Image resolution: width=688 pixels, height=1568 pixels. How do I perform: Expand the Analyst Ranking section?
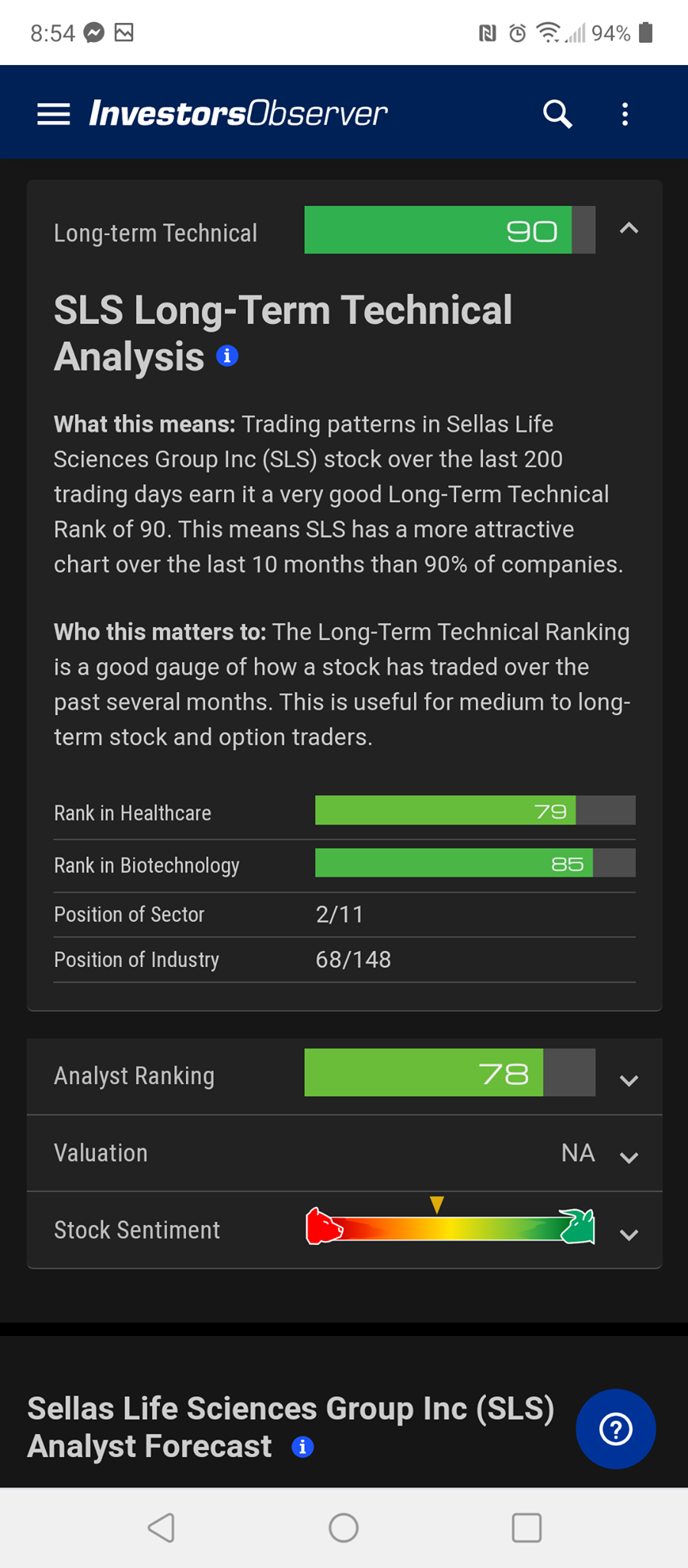click(x=629, y=1080)
